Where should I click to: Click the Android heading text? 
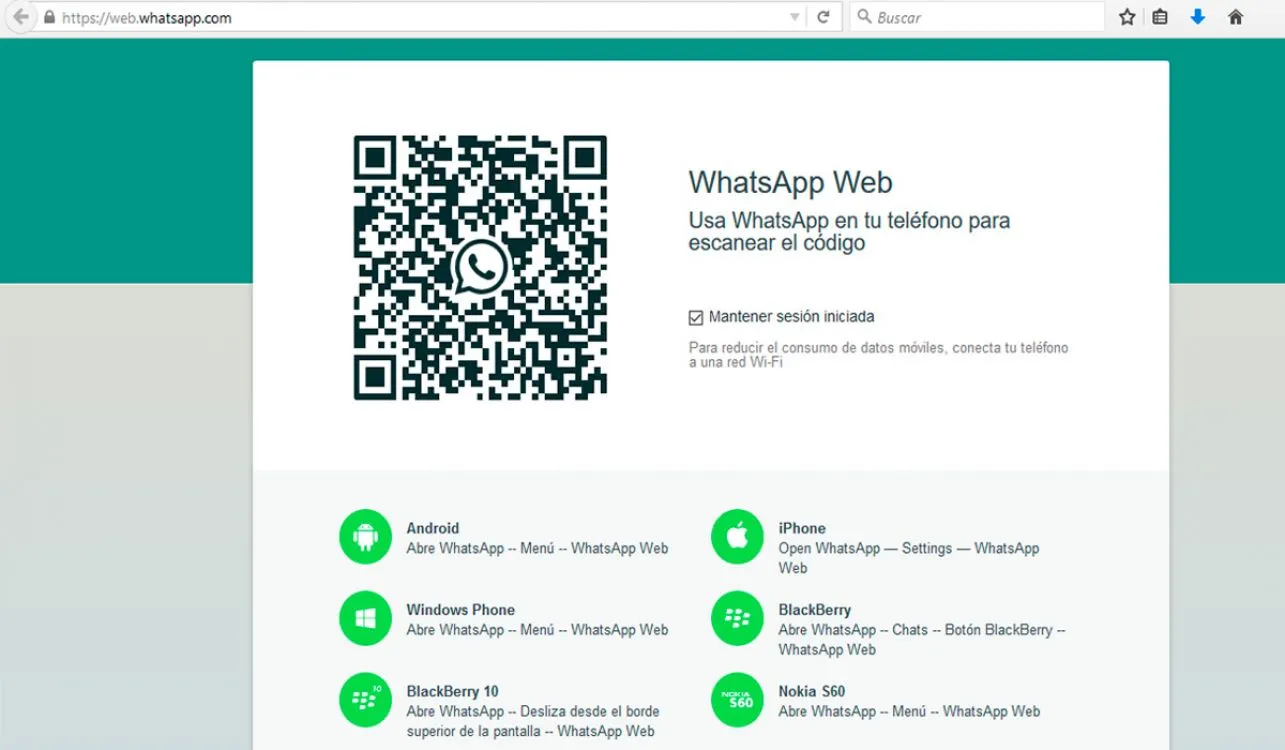432,528
